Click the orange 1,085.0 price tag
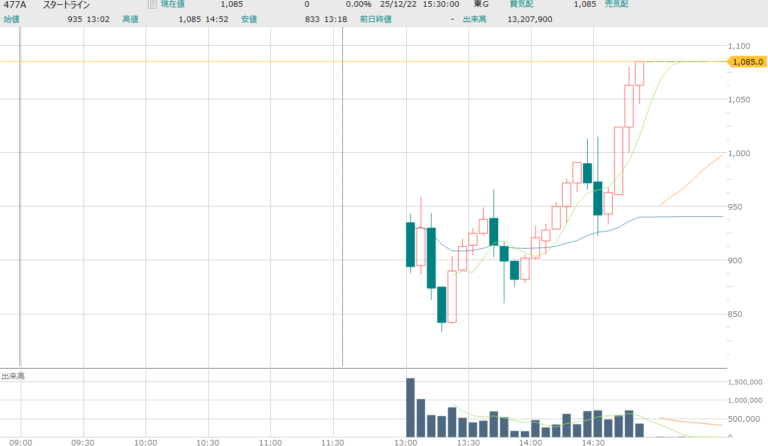 746,62
